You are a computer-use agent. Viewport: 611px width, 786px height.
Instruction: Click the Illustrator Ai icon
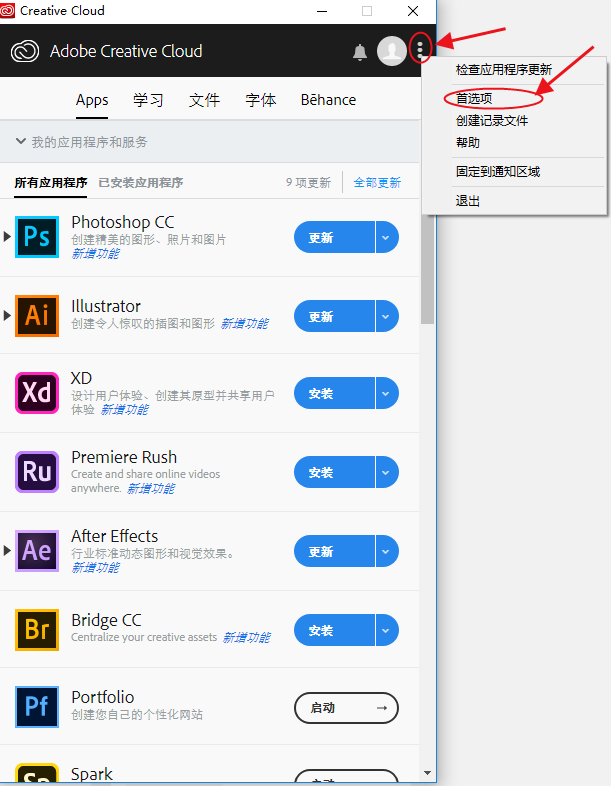37,315
